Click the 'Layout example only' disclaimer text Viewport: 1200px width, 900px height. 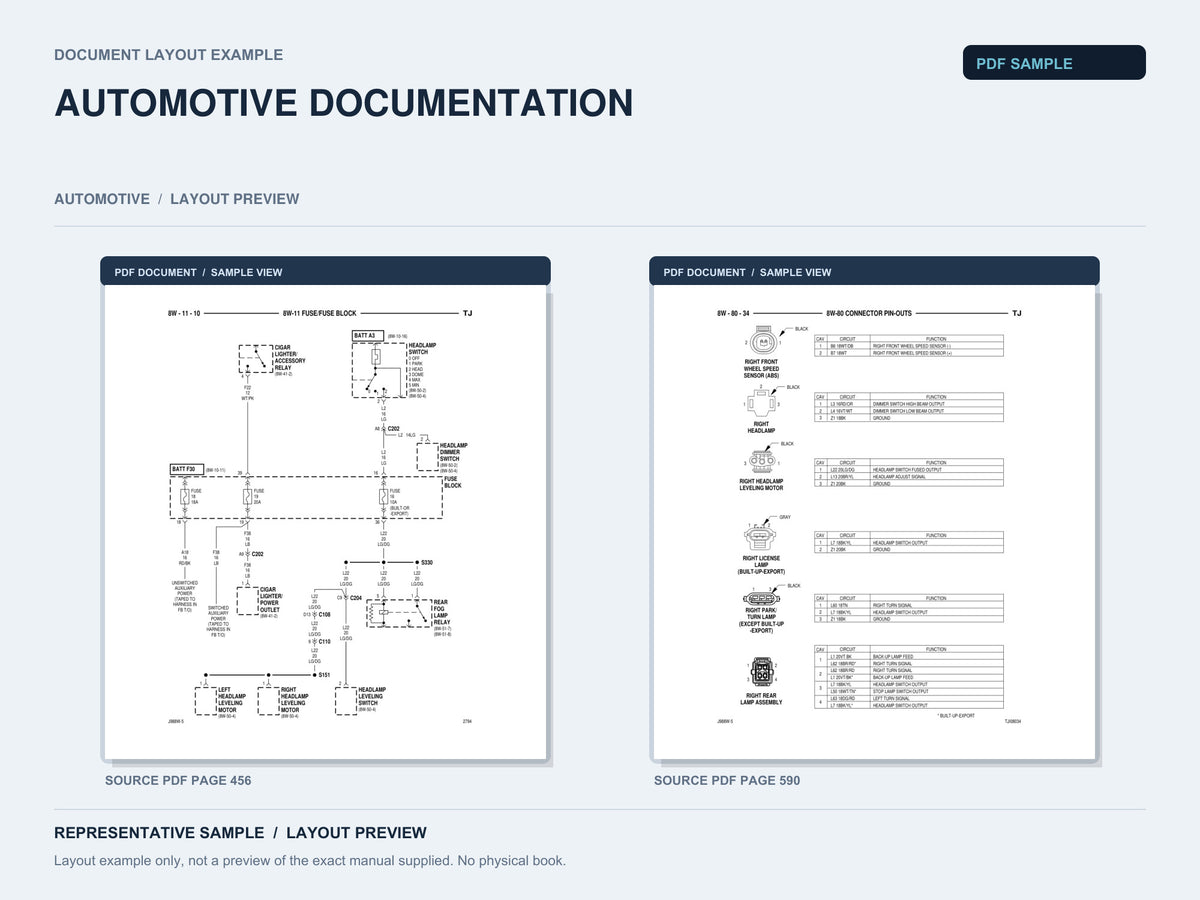pyautogui.click(x=310, y=861)
